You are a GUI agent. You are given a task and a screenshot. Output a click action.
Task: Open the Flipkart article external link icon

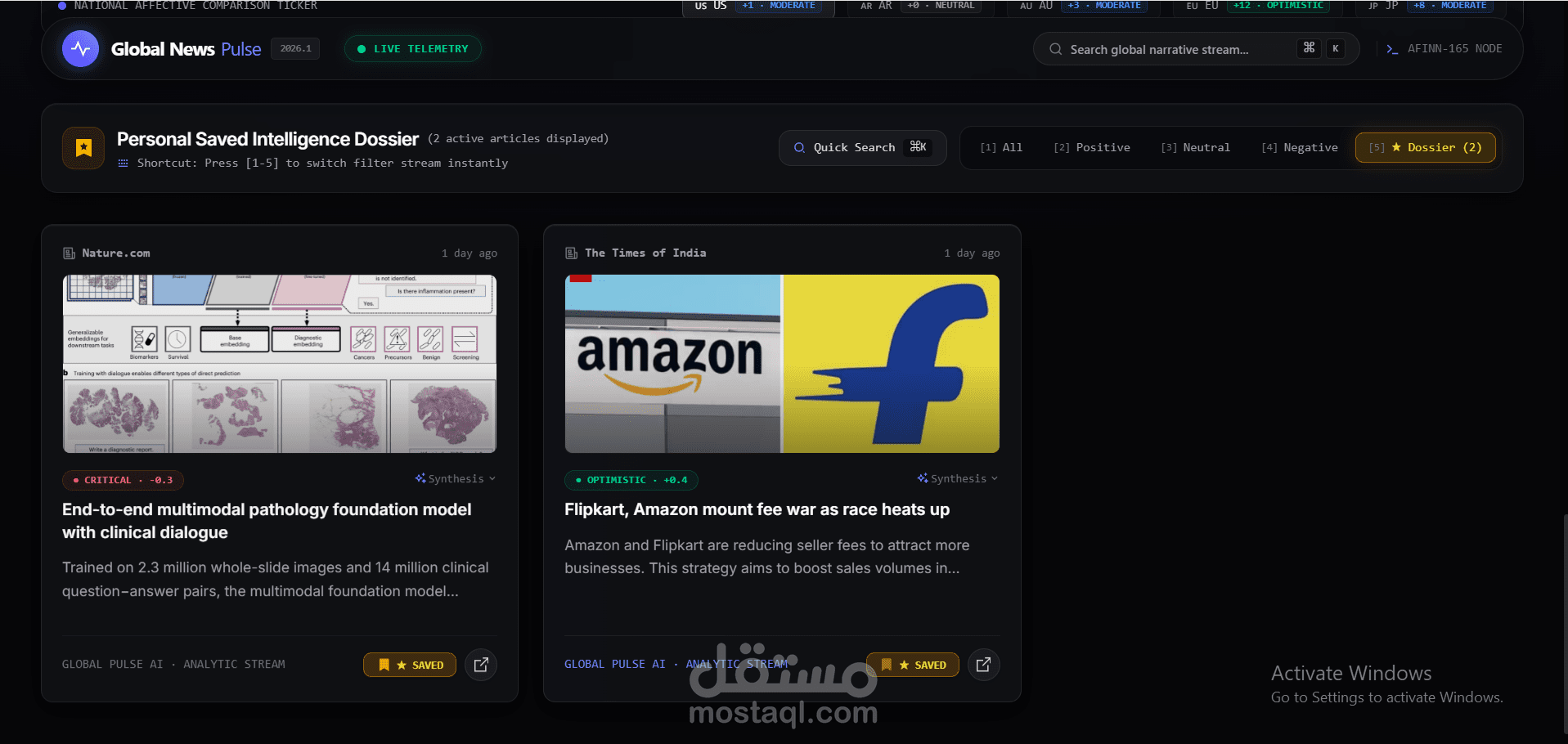(x=983, y=665)
